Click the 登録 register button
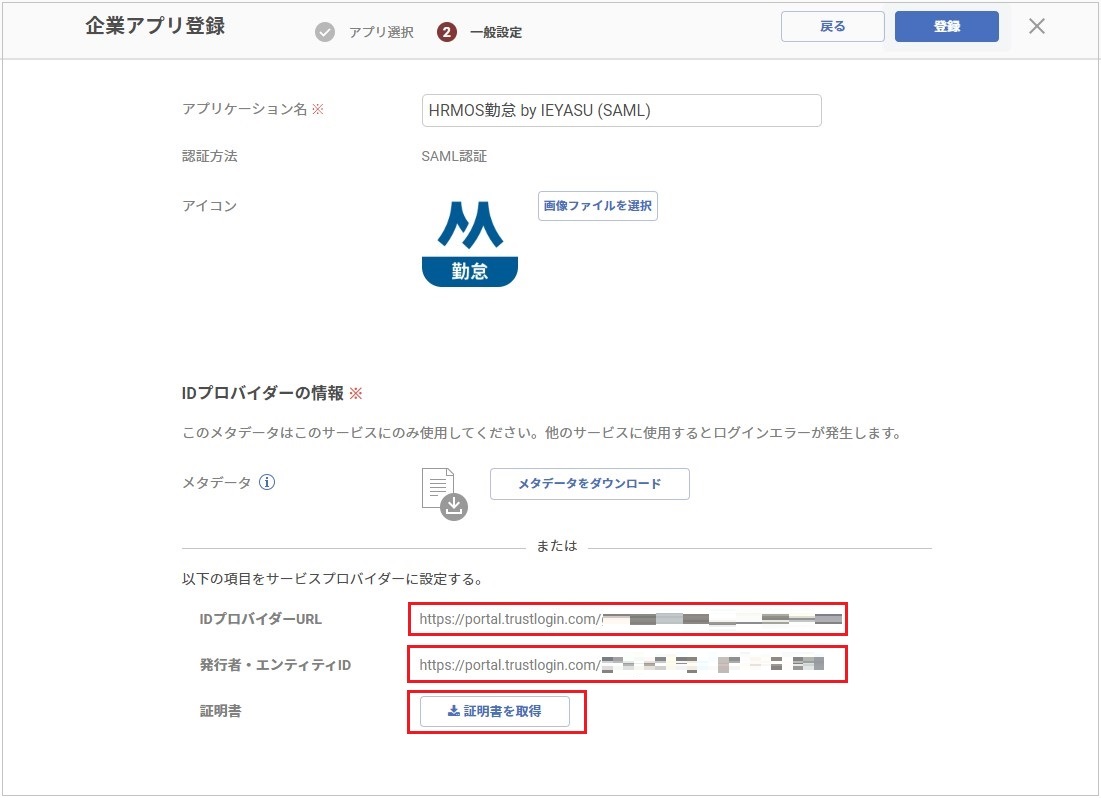Viewport: 1101px width, 798px height. [x=946, y=27]
